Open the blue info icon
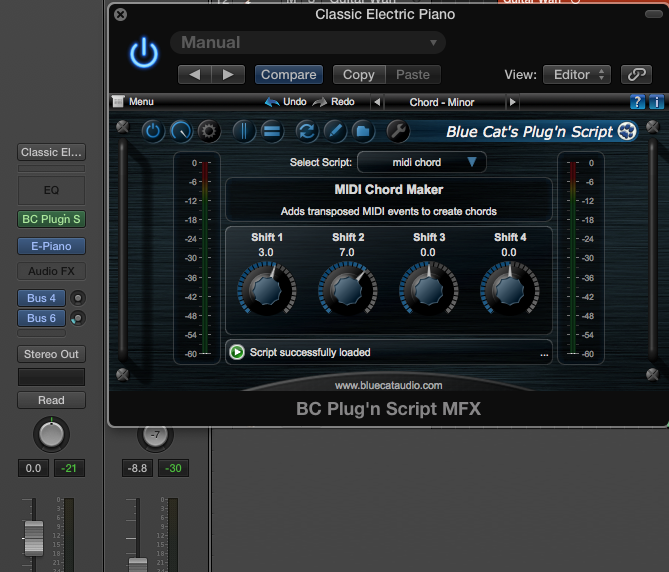The image size is (669, 572). 656,102
